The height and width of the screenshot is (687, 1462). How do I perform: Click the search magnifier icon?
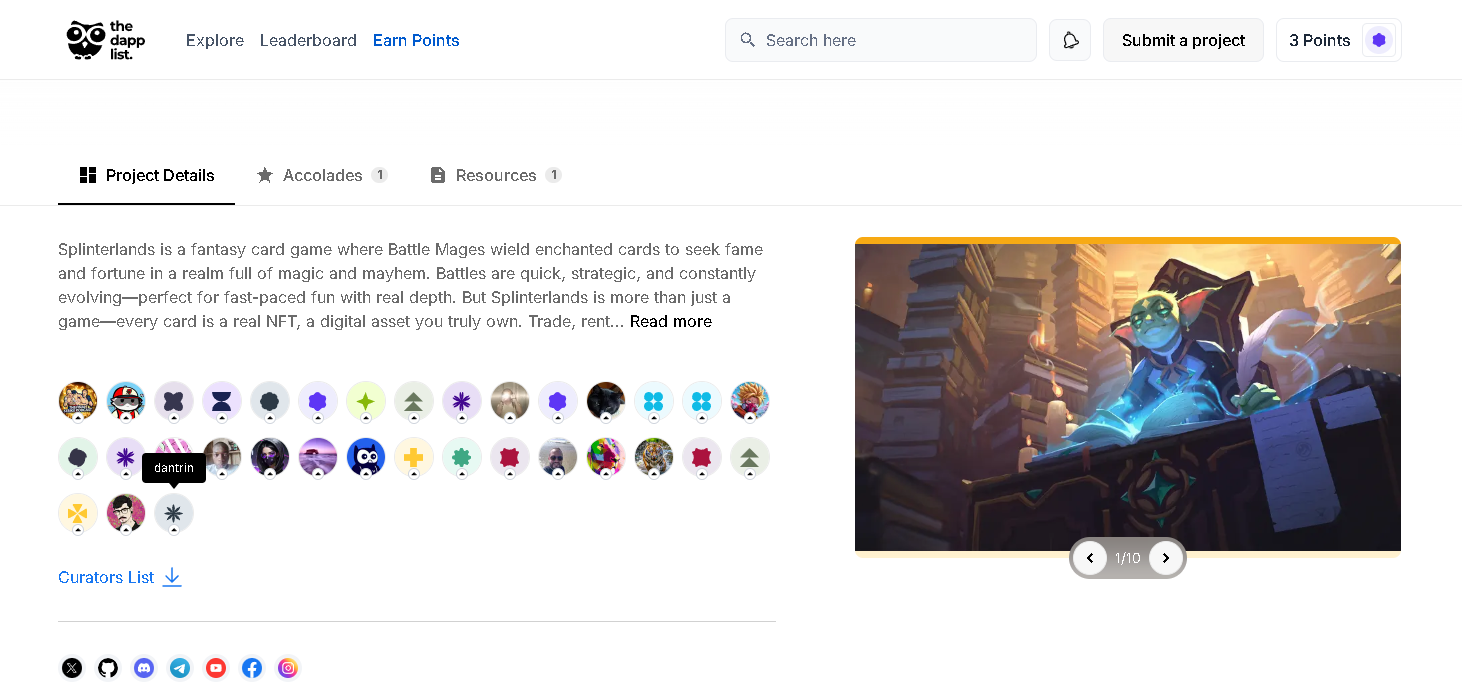(747, 40)
